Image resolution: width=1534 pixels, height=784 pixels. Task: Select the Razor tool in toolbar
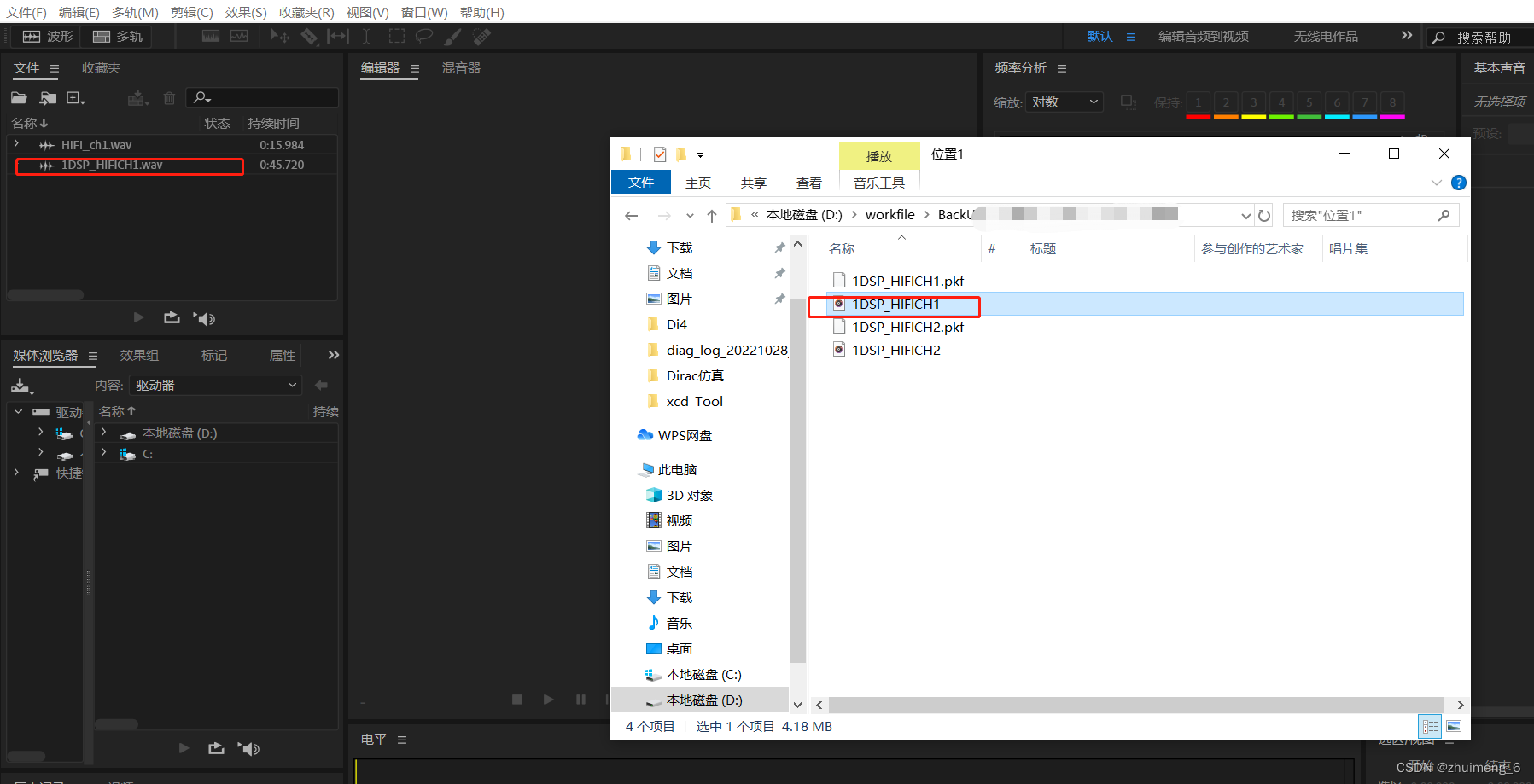point(309,37)
